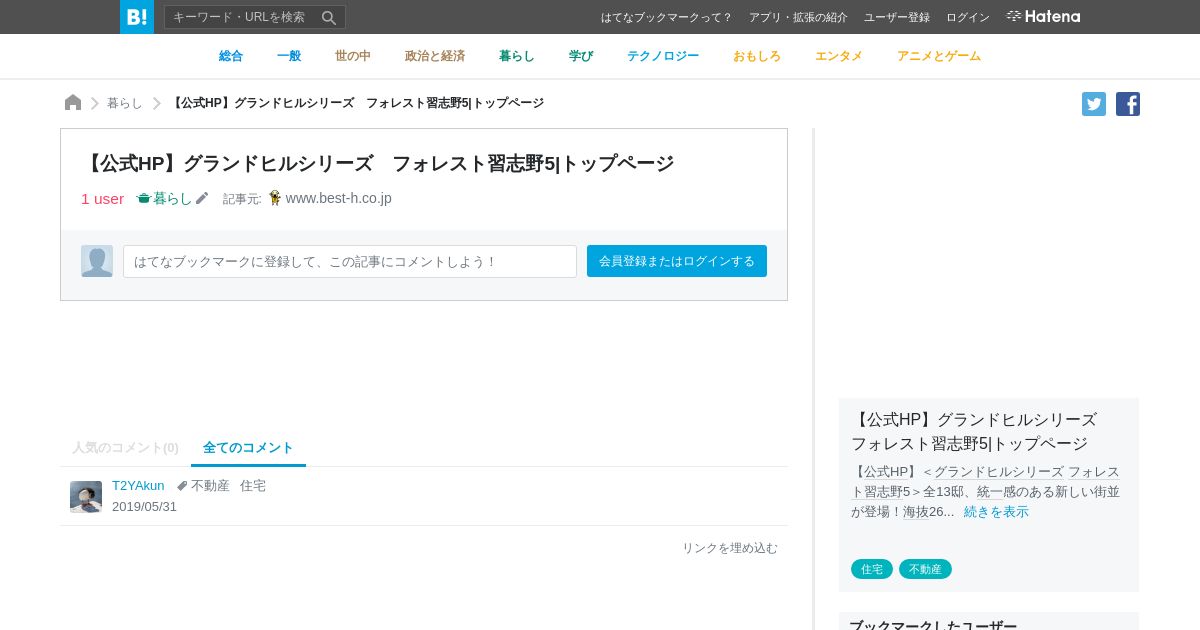Screen dimensions: 1200x630
Task: Click the search magnifier icon
Action: 329,17
